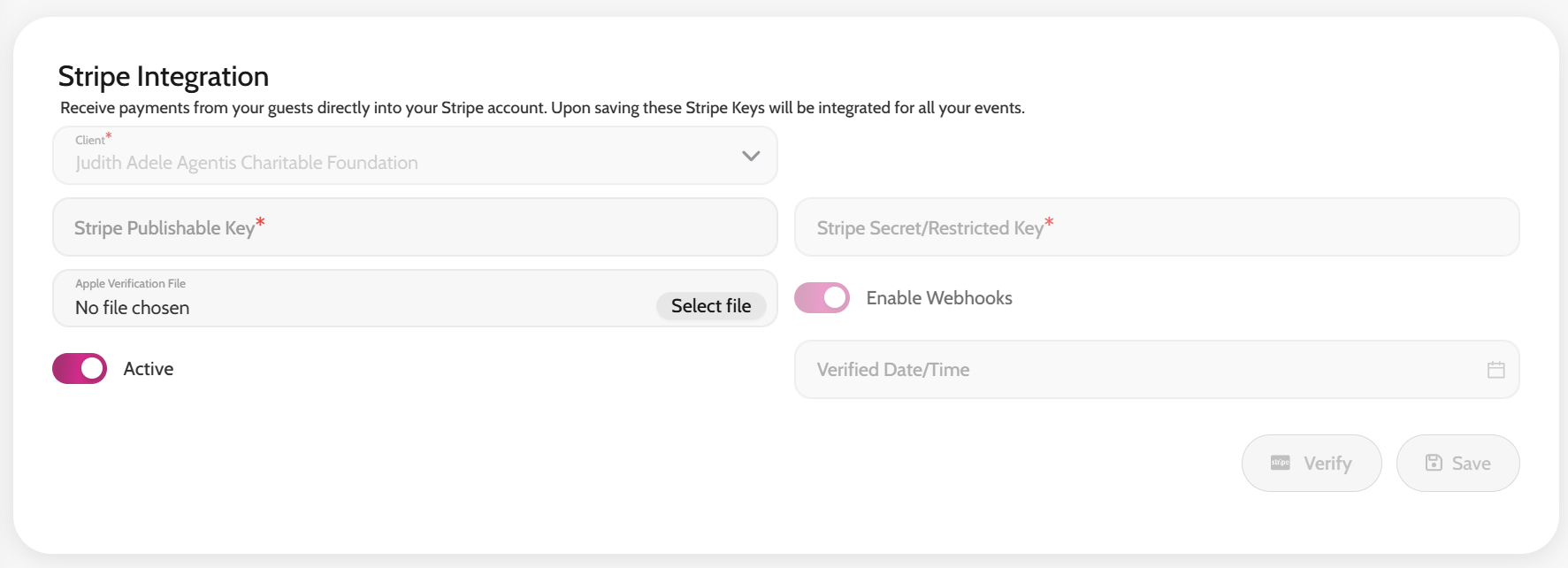Click the Enable Webhooks label text

tap(938, 298)
